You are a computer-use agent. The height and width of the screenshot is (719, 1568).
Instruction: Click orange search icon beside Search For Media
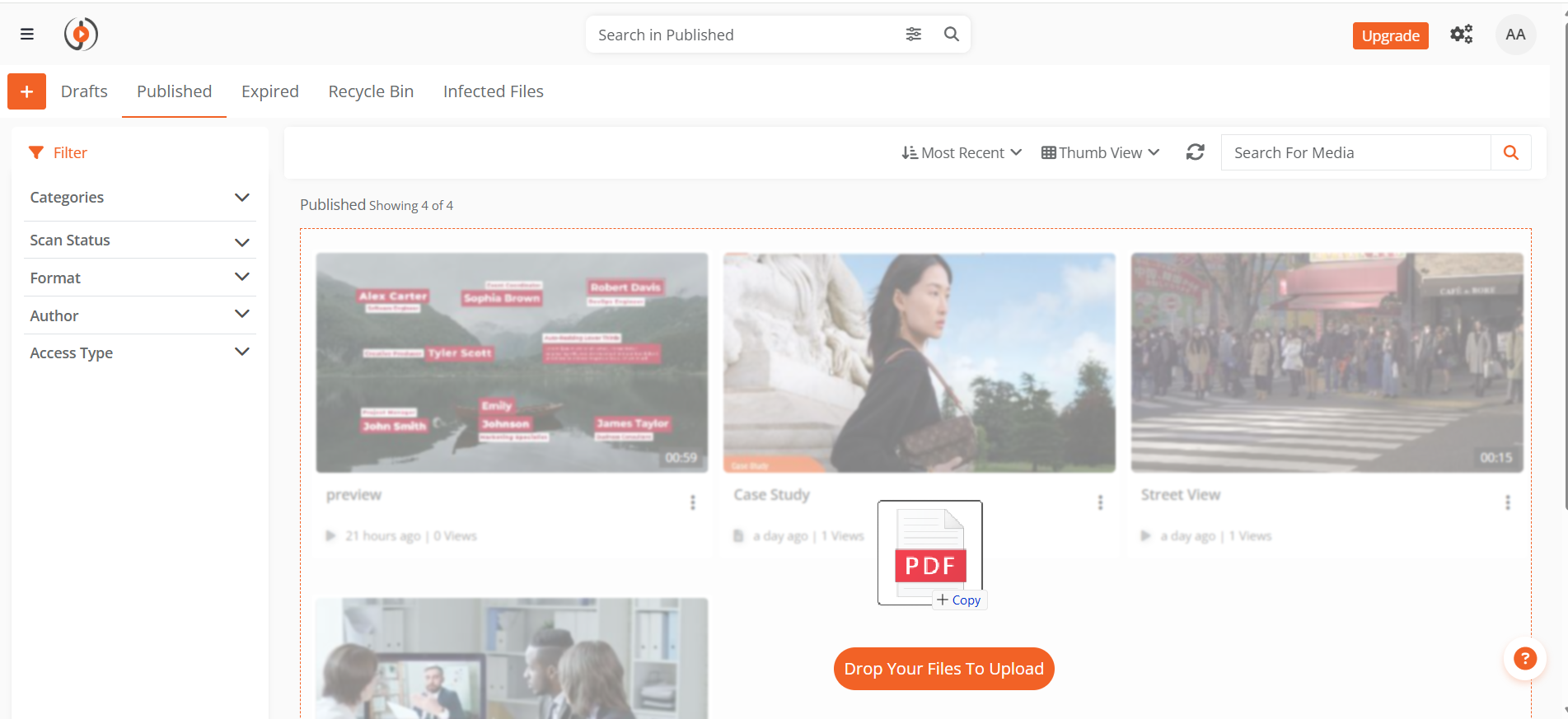coord(1510,152)
